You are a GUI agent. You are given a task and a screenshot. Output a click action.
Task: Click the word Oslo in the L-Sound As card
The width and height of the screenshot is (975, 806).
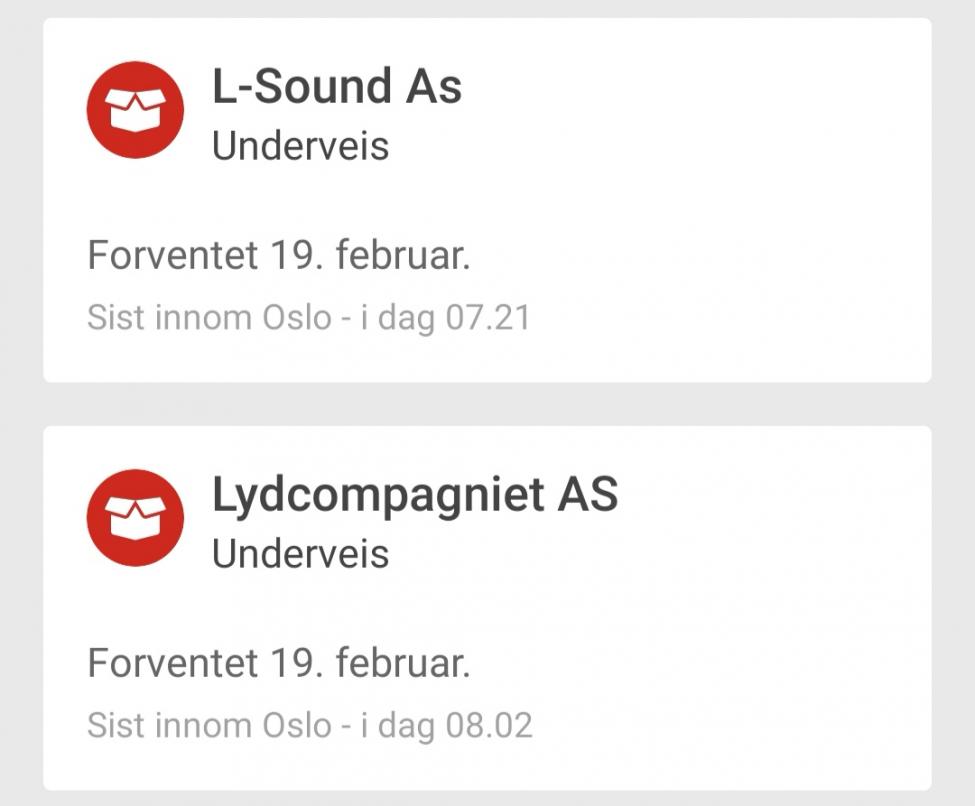[296, 318]
